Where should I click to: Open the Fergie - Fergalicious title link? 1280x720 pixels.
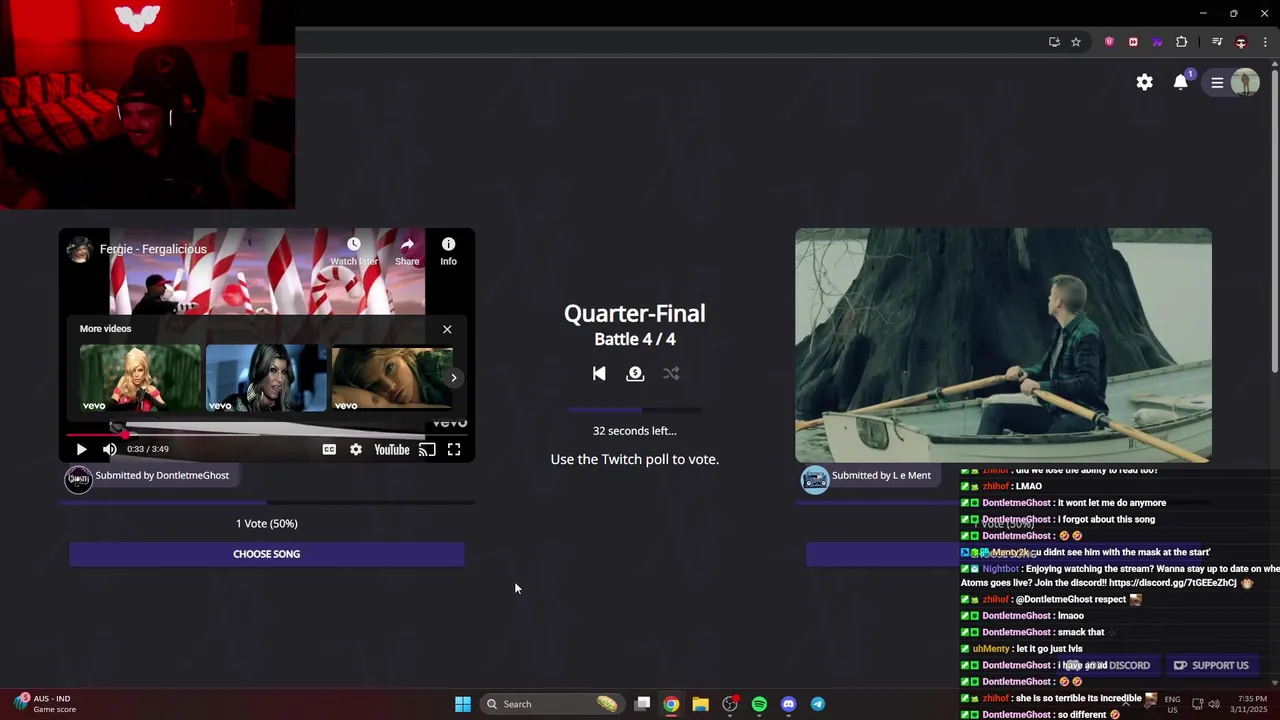153,249
